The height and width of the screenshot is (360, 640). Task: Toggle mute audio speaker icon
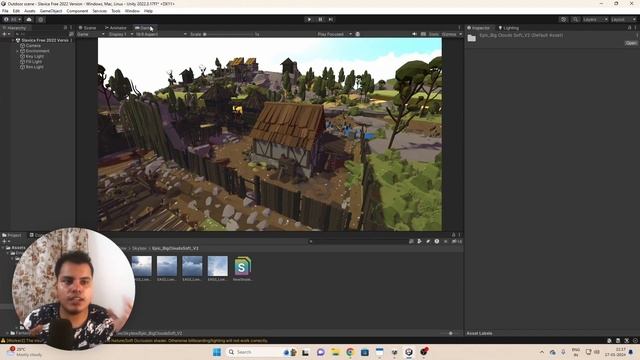click(x=414, y=34)
